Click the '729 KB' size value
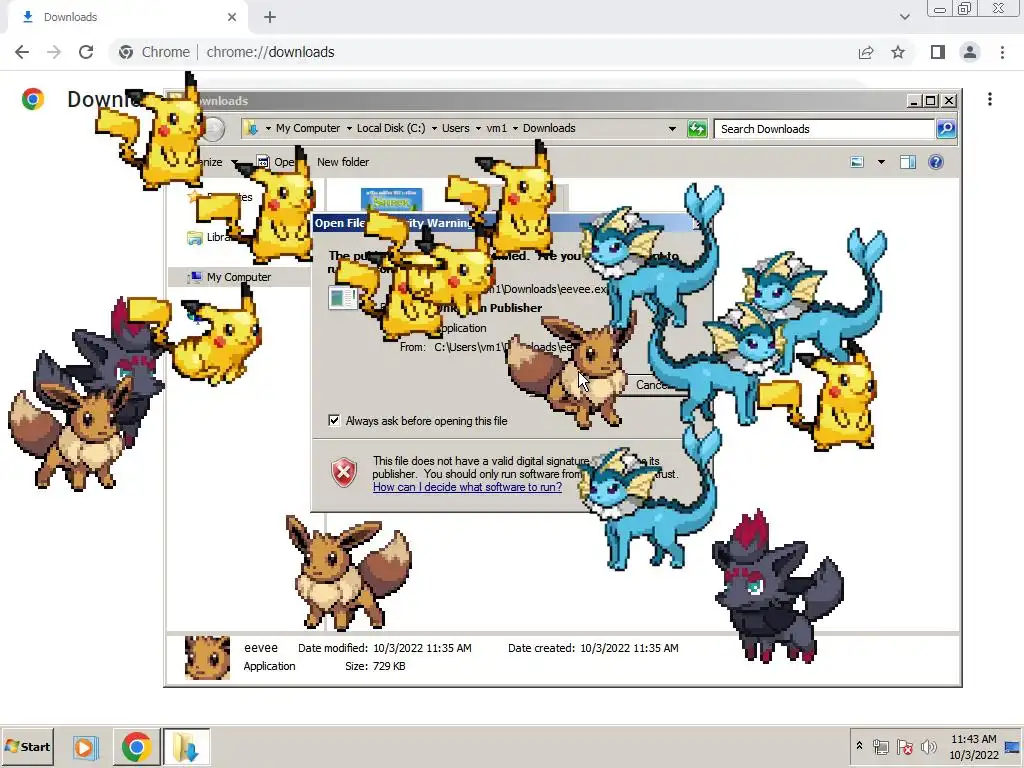Viewport: 1024px width, 768px height. pos(389,666)
